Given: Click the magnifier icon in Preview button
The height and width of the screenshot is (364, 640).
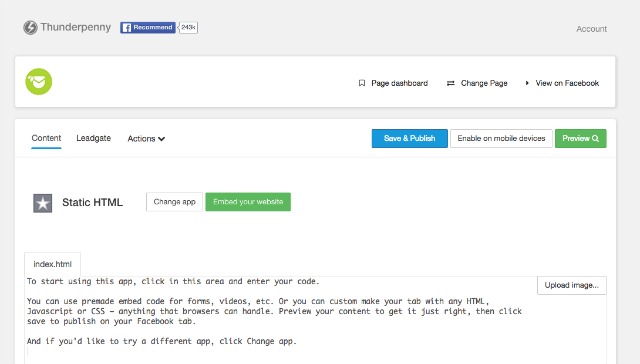Looking at the screenshot, I should coord(596,138).
